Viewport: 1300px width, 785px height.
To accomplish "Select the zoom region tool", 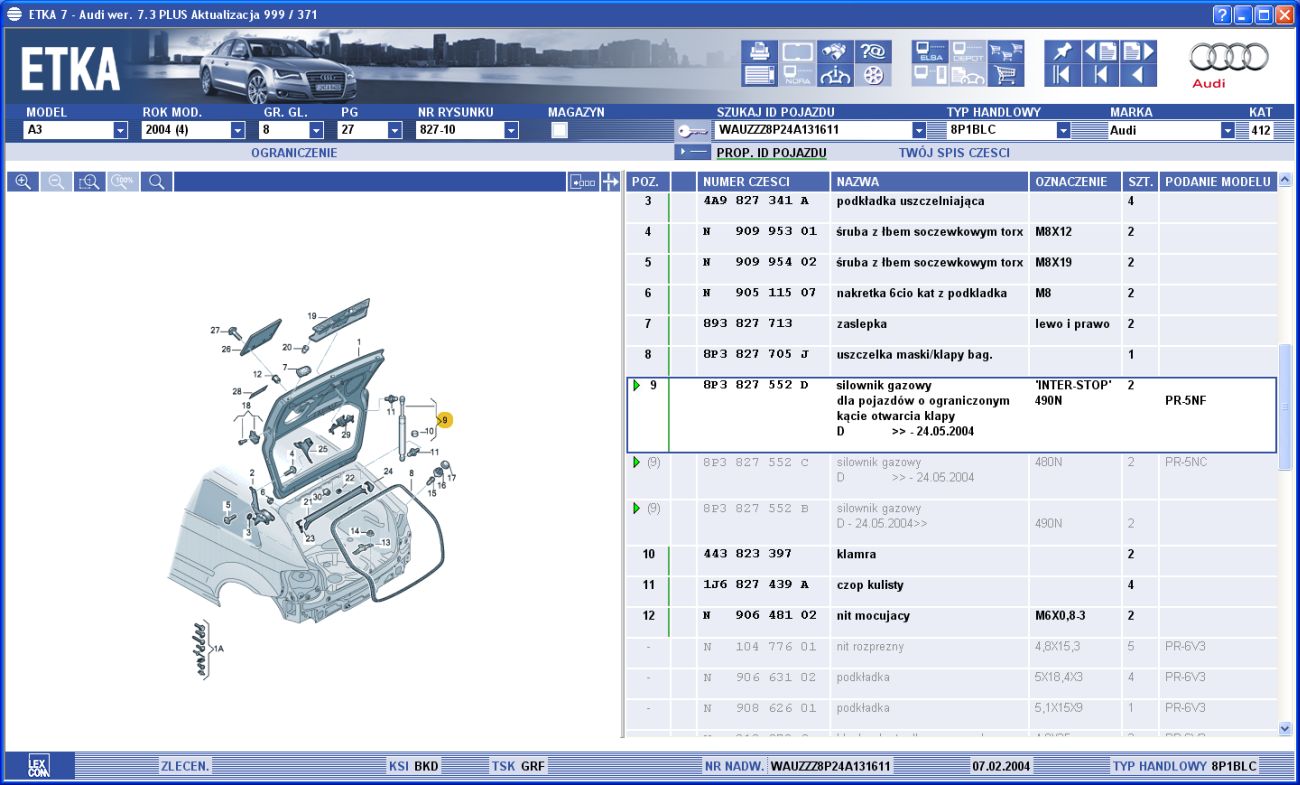I will (90, 182).
